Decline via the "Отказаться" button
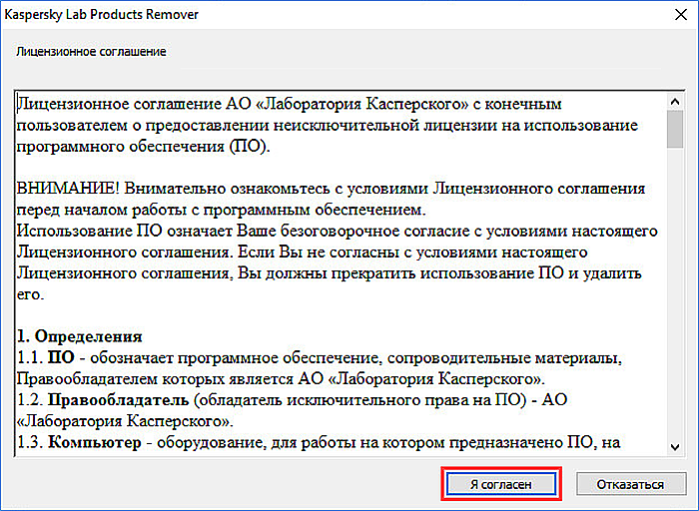Image resolution: width=699 pixels, height=511 pixels. (x=630, y=484)
